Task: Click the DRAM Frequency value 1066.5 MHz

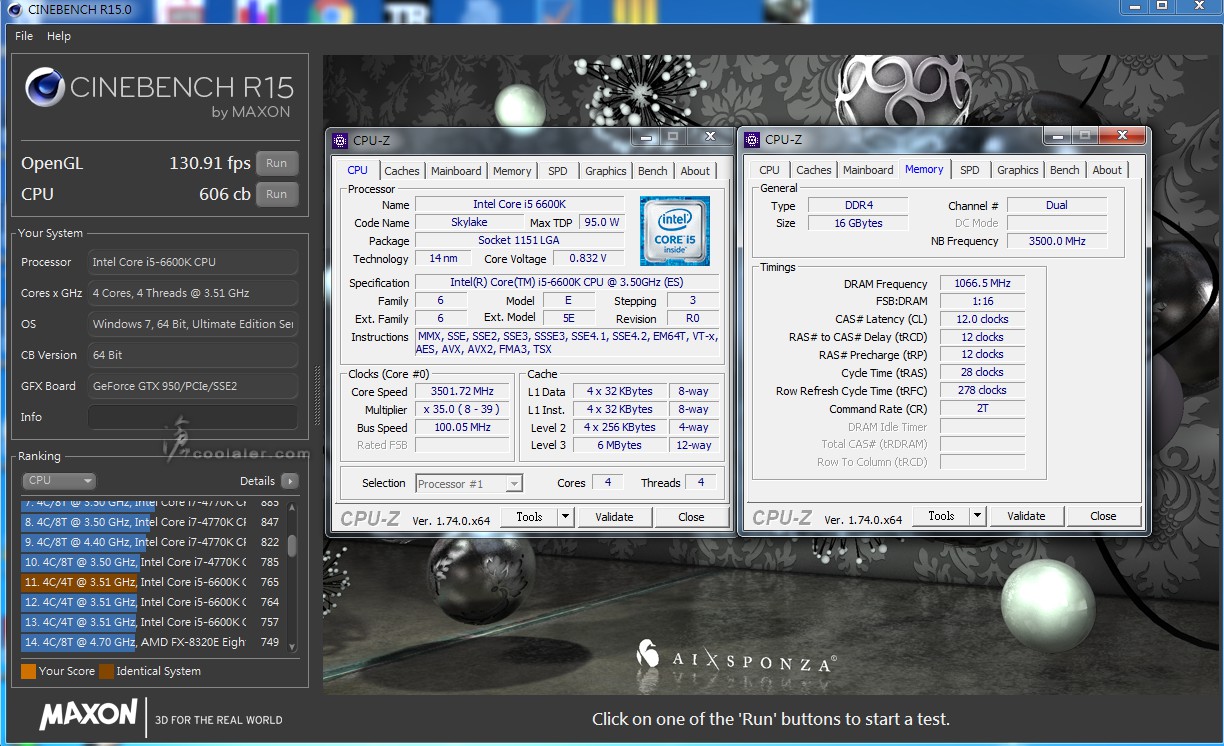Action: pyautogui.click(x=982, y=284)
